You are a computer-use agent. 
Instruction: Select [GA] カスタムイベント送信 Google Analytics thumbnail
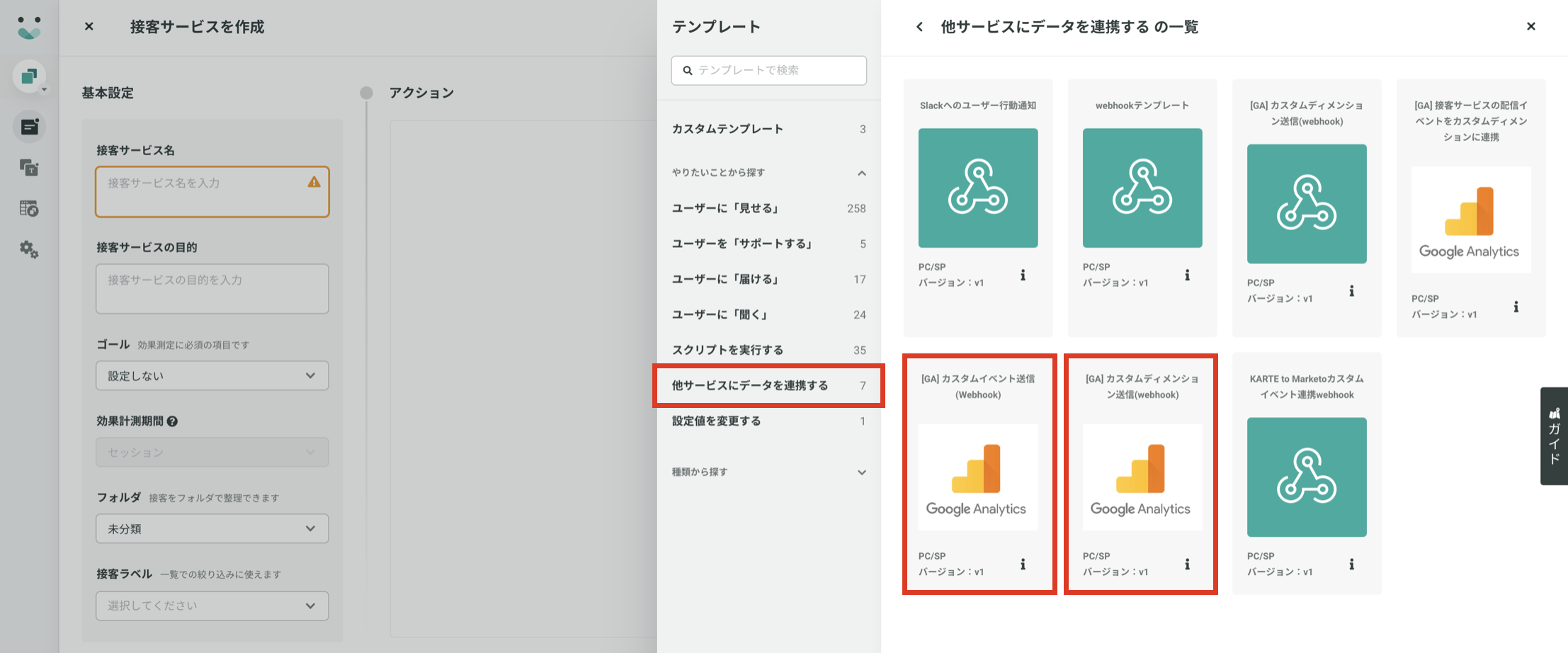click(978, 477)
